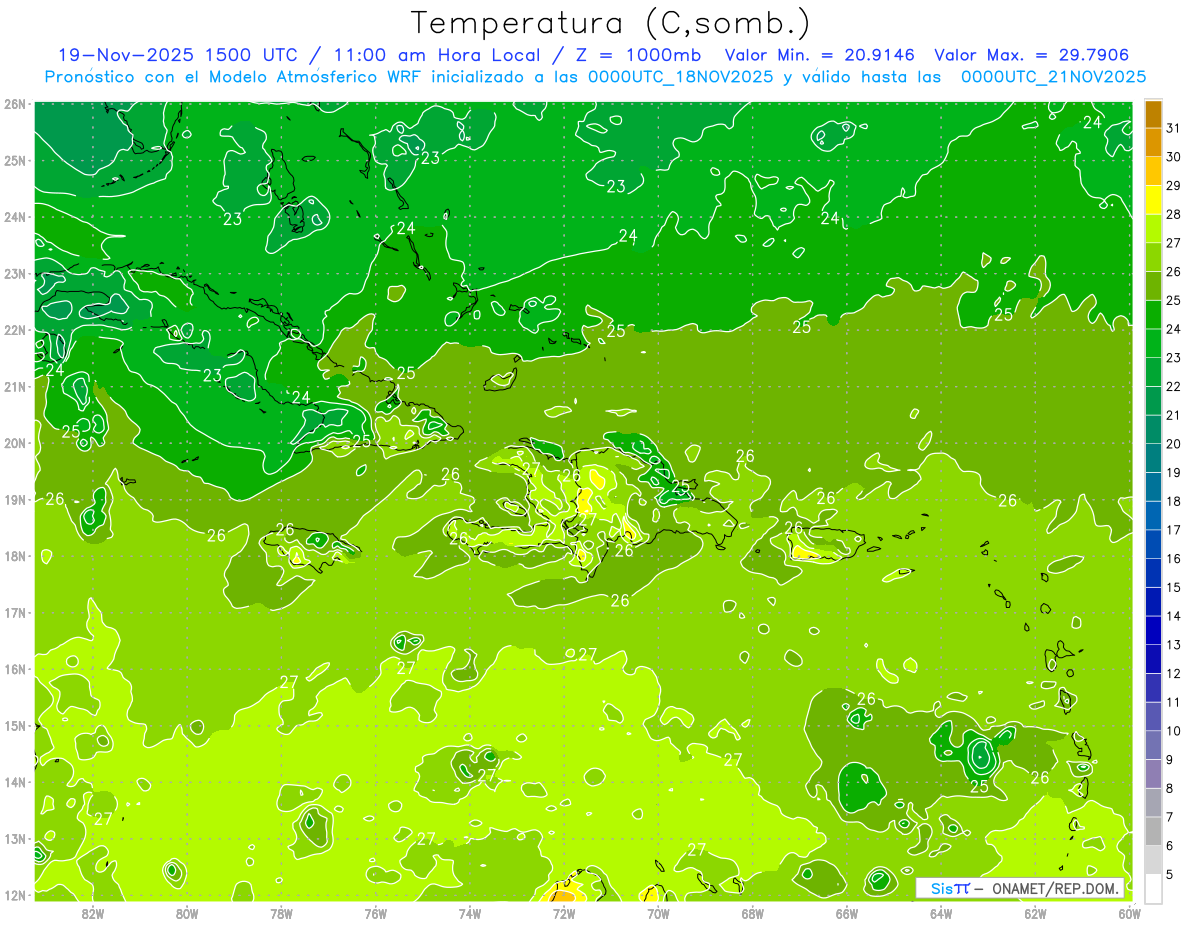Screen dimensions: 1200x927
Task: Pick the blue scale segment between 15 and 16
Action: [x=1153, y=573]
